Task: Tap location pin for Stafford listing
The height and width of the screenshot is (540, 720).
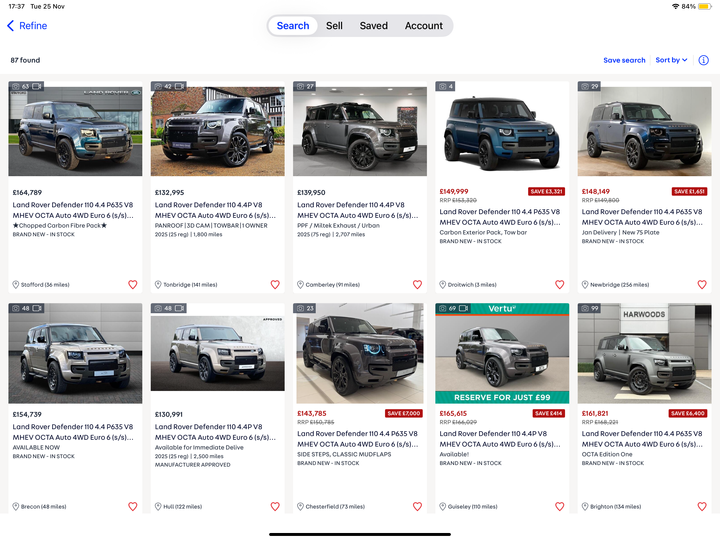Action: [17, 285]
